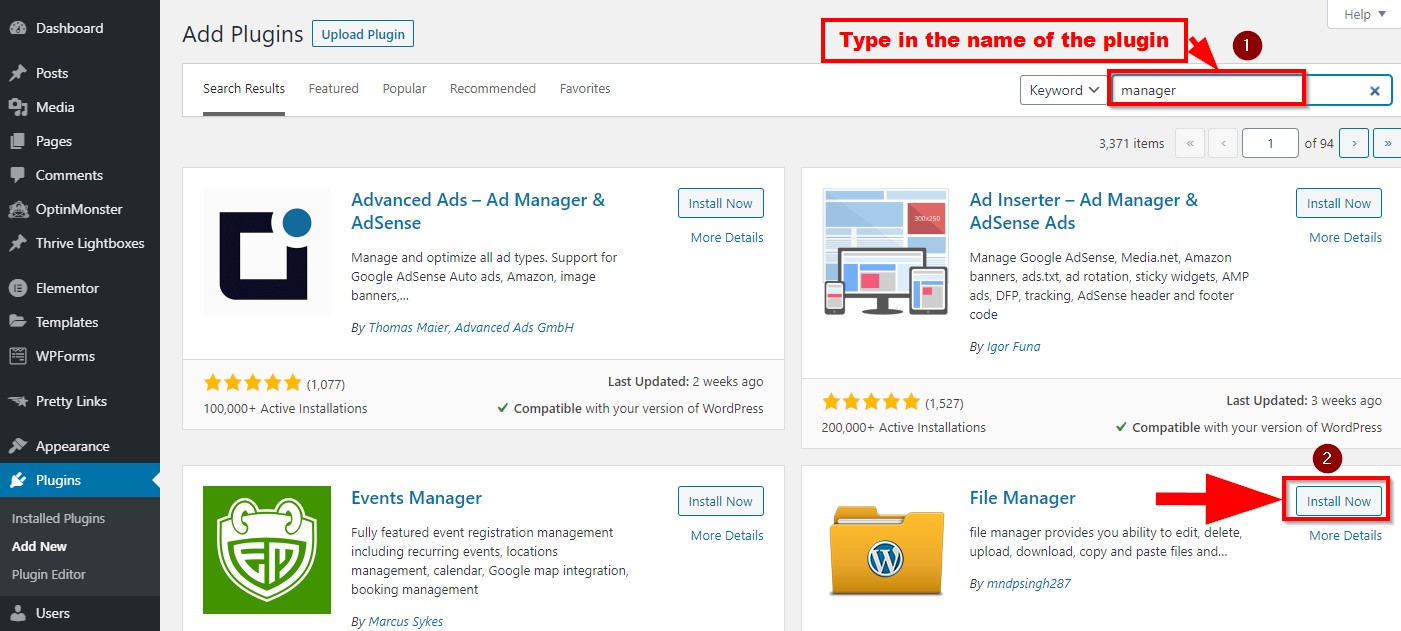
Task: Open the Plugin Editor submenu item
Action: pyautogui.click(x=49, y=574)
